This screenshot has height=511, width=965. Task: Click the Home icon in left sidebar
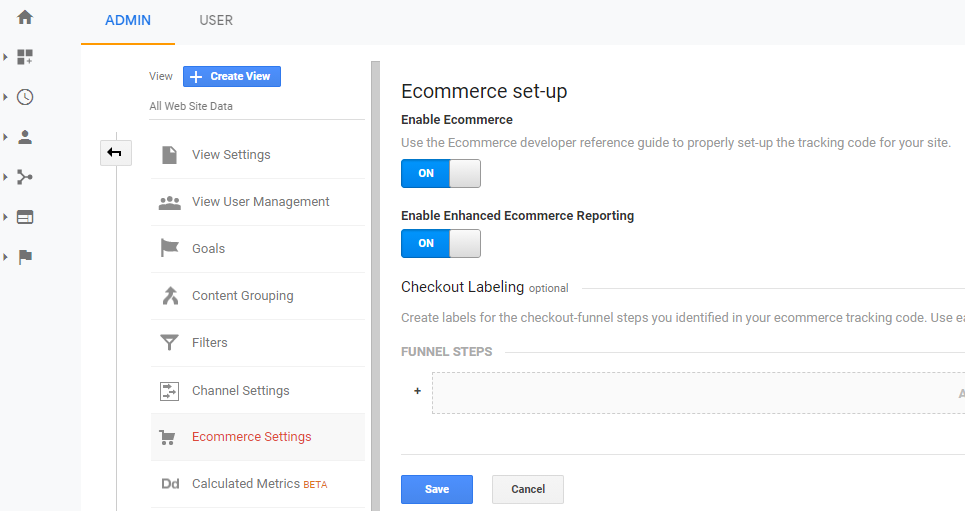coord(25,17)
